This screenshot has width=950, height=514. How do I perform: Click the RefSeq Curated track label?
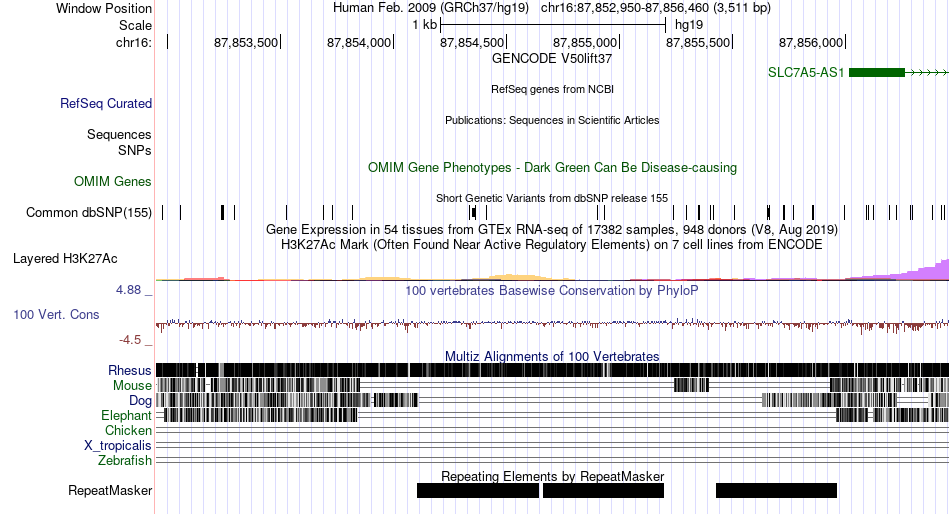105,104
